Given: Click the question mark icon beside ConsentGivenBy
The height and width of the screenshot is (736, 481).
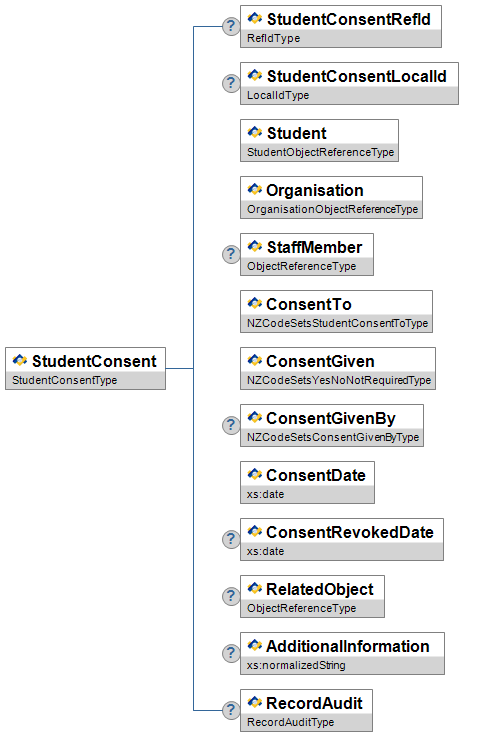Looking at the screenshot, I should (231, 425).
